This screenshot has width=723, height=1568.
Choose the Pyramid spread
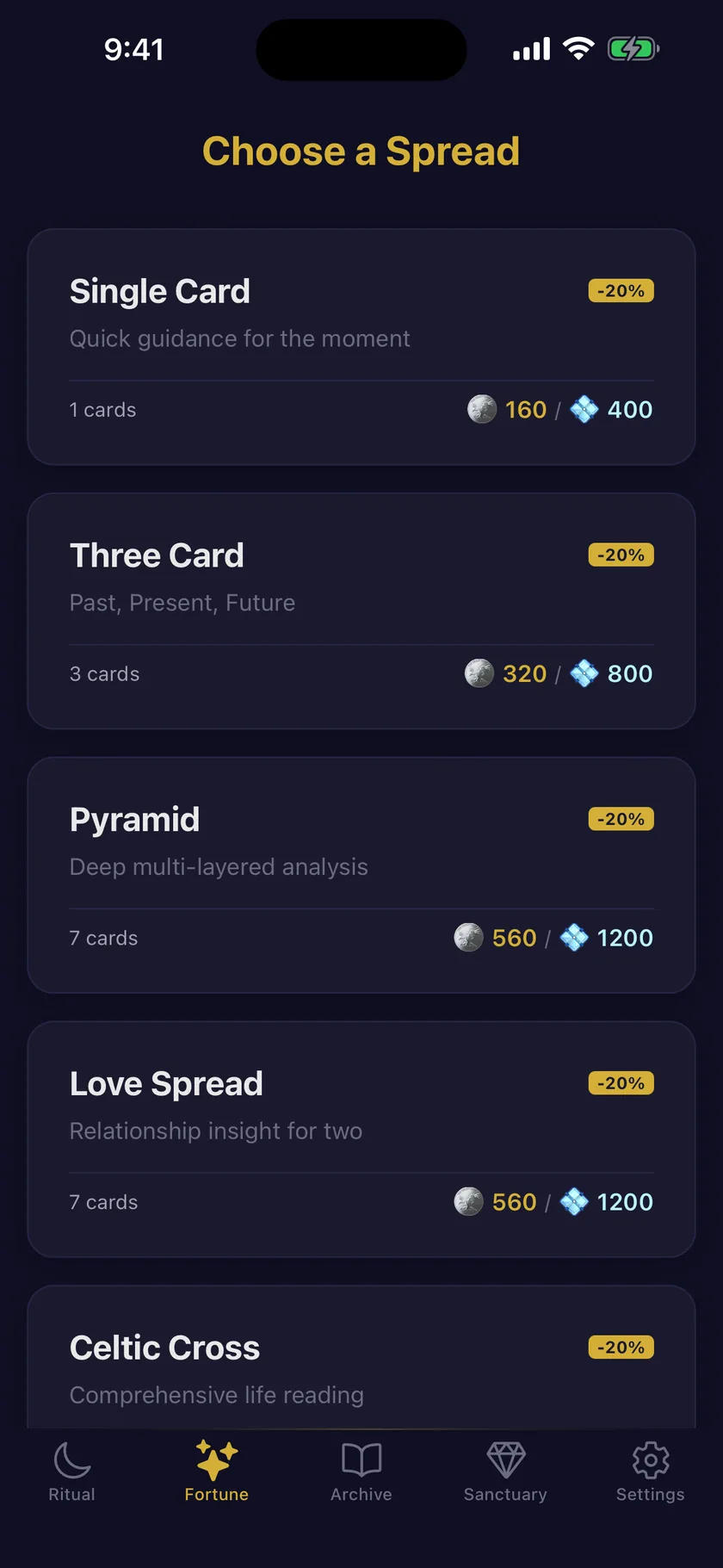coord(361,876)
